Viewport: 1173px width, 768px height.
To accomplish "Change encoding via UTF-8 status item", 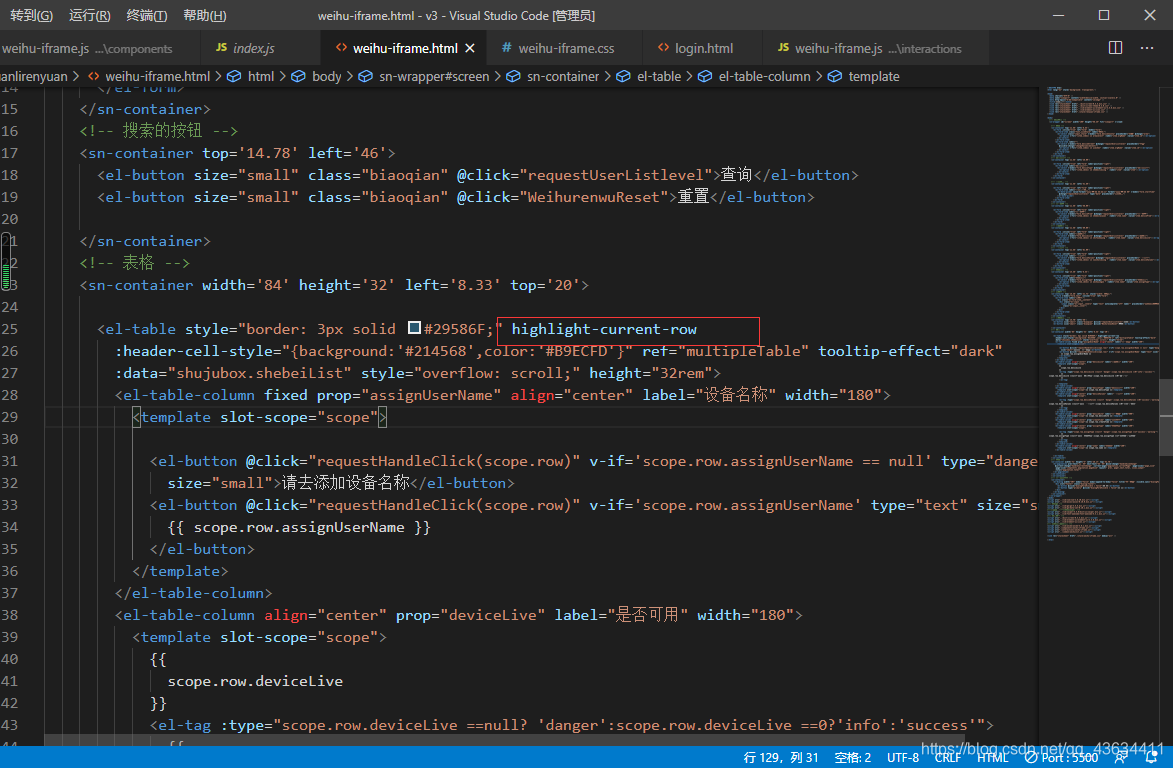I will pyautogui.click(x=901, y=757).
